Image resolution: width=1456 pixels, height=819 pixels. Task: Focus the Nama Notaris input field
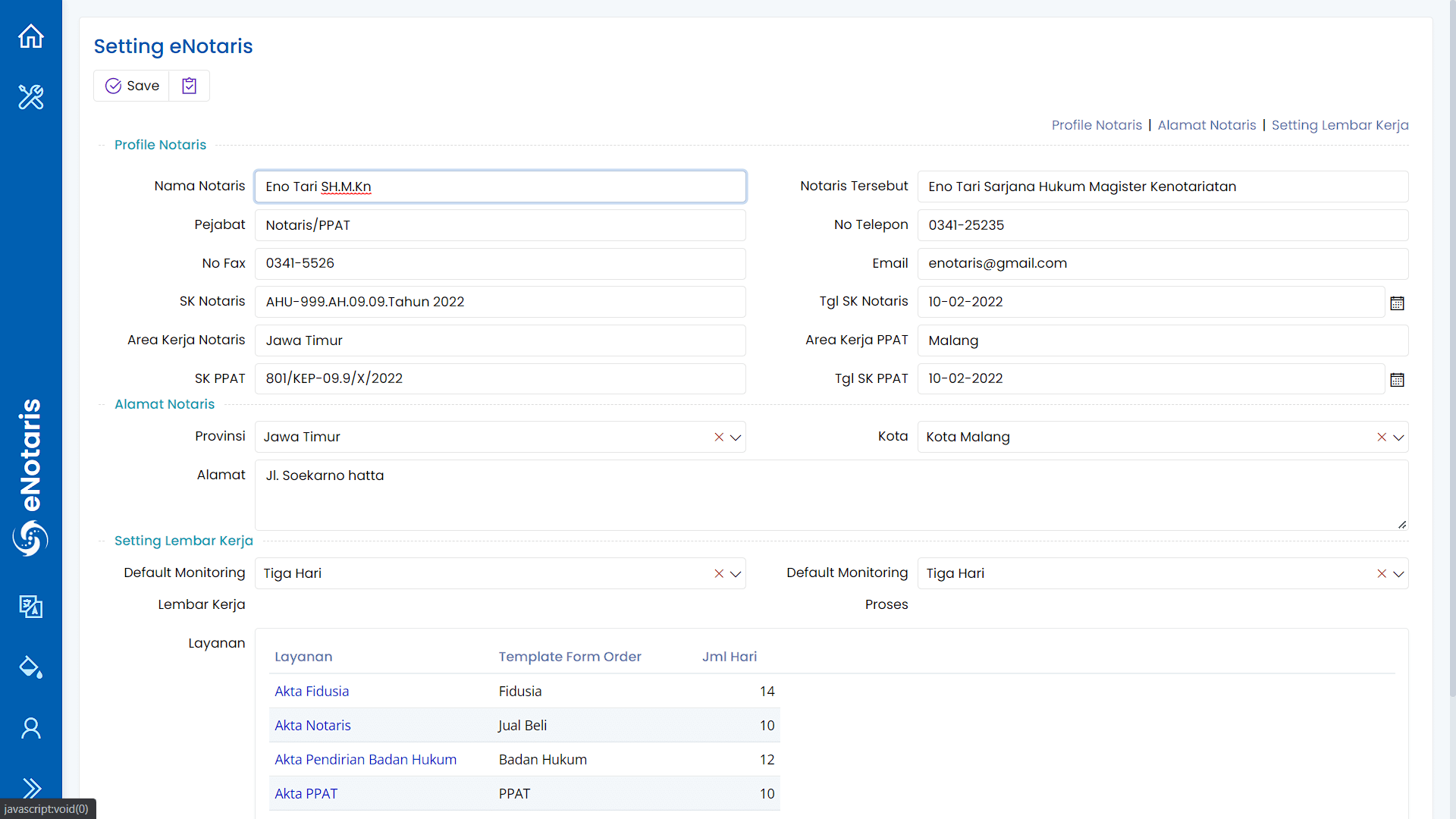tap(500, 187)
